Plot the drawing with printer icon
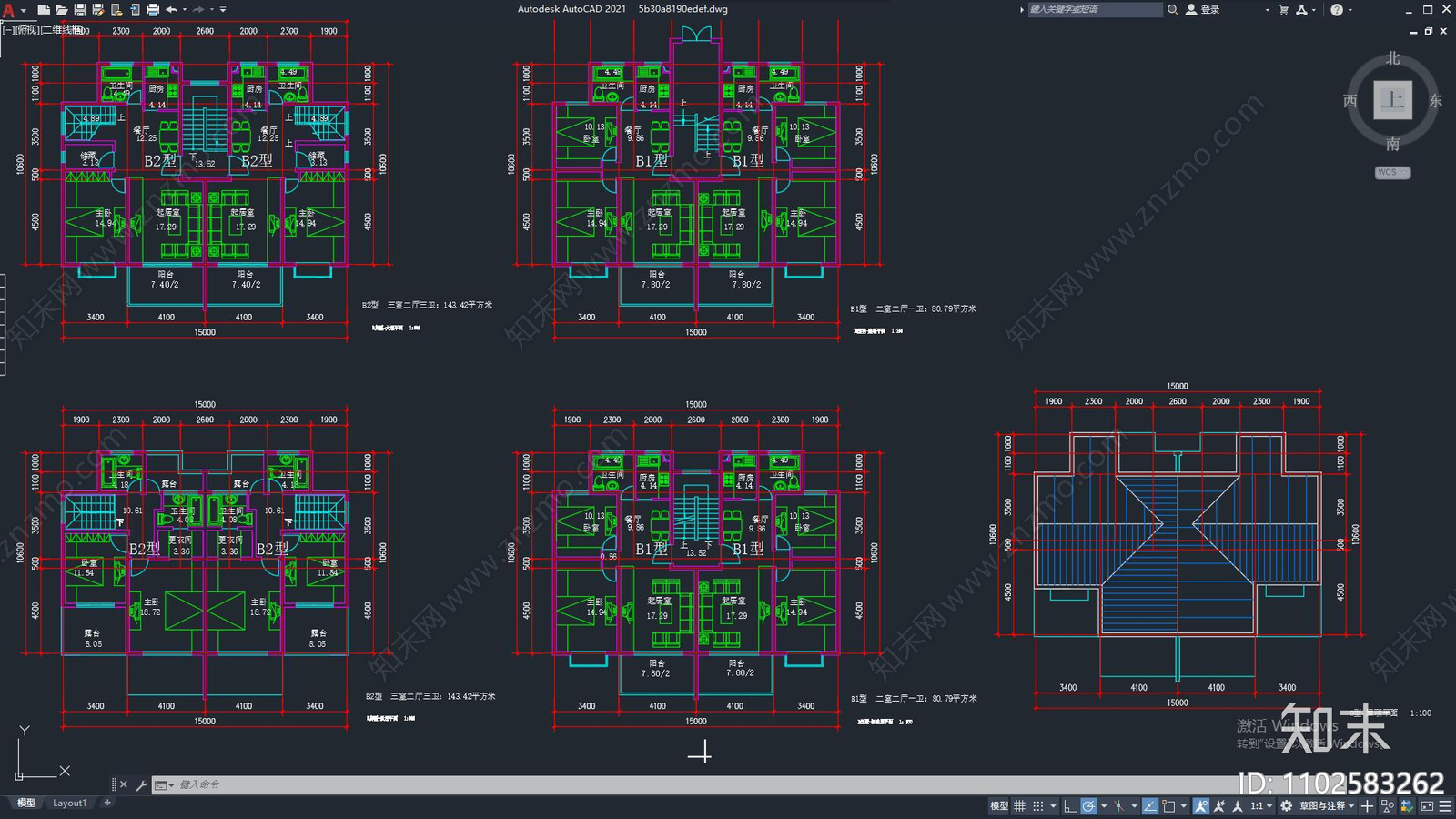Viewport: 1456px width, 819px height. point(153,9)
